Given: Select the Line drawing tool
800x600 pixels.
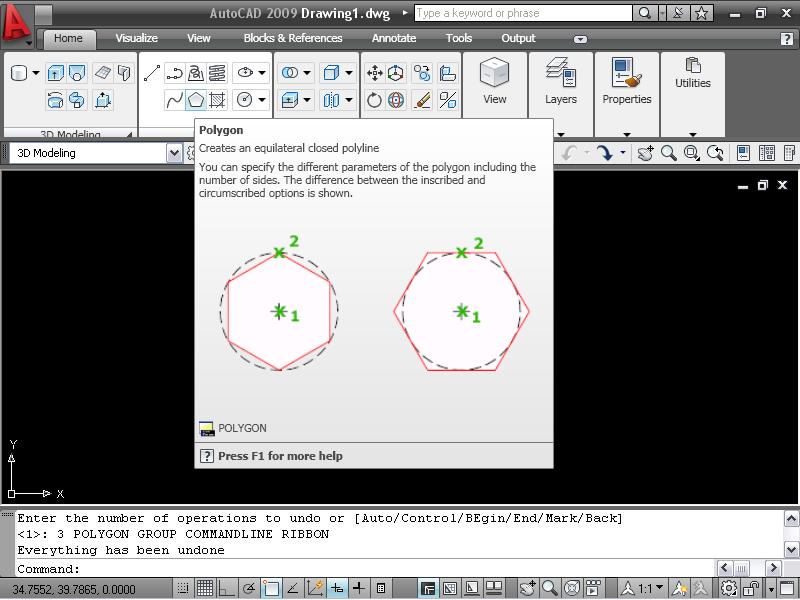Looking at the screenshot, I should [152, 73].
